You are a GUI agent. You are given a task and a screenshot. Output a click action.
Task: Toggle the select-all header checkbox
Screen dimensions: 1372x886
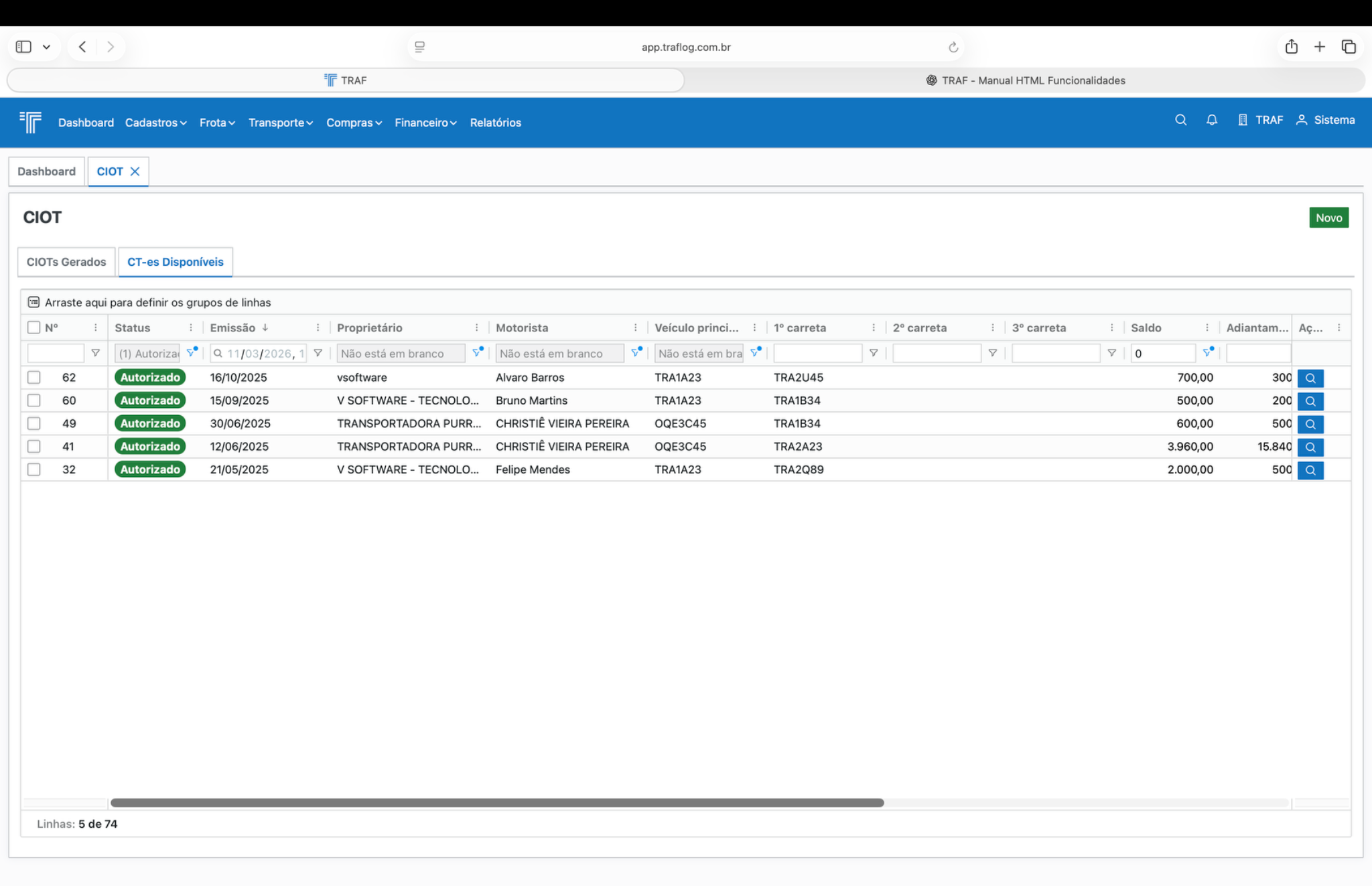coord(33,327)
